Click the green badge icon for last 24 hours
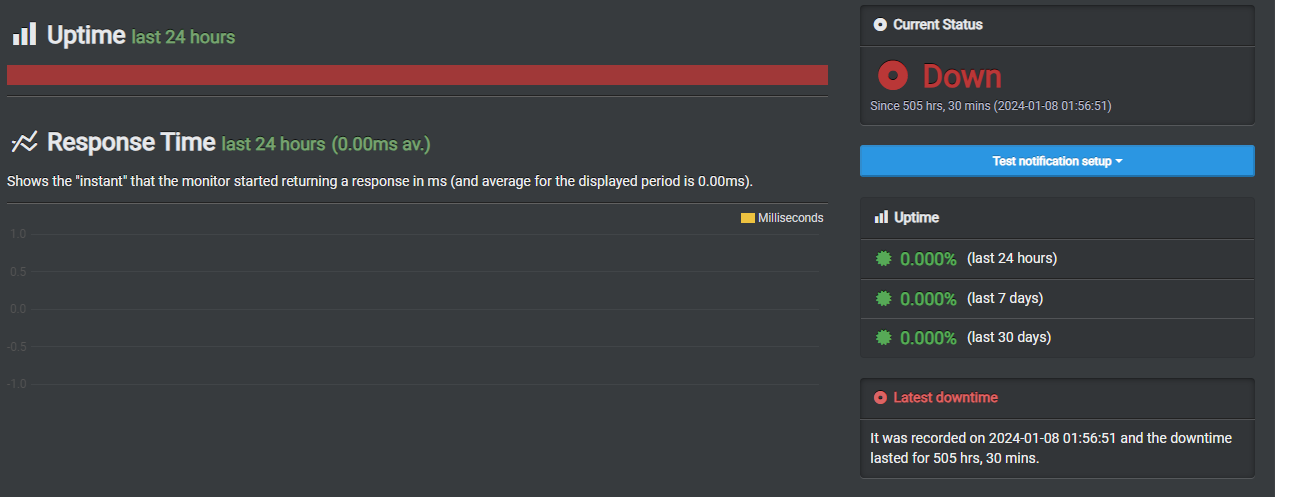 click(883, 258)
